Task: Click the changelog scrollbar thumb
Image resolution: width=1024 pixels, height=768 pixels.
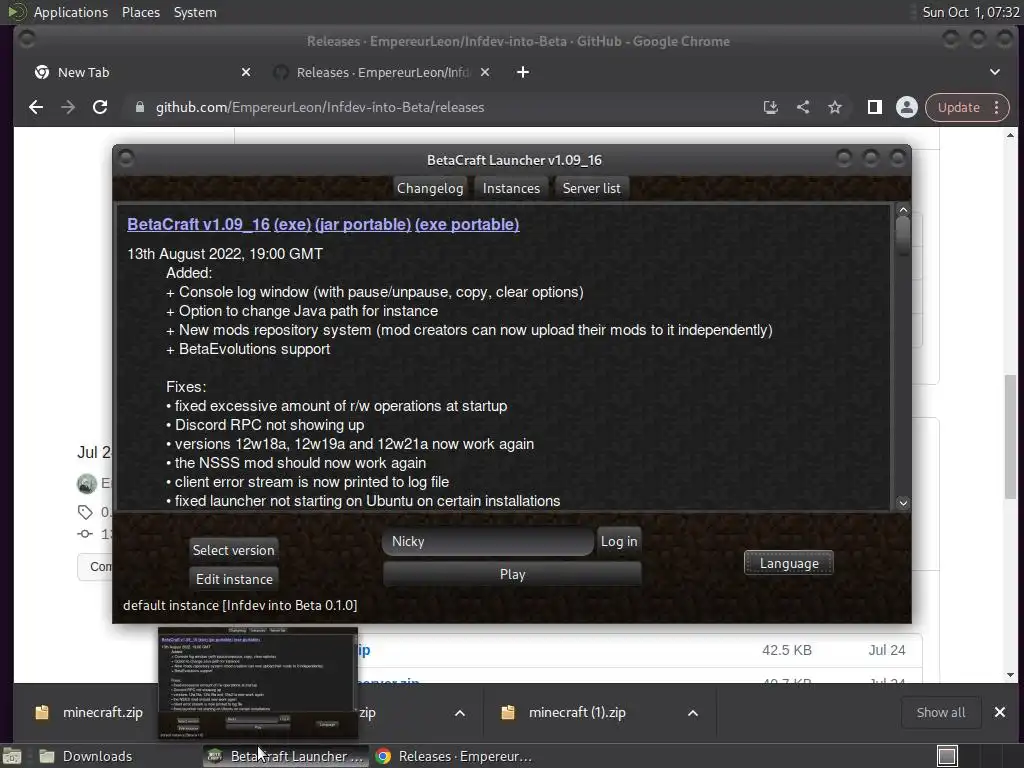Action: [903, 235]
